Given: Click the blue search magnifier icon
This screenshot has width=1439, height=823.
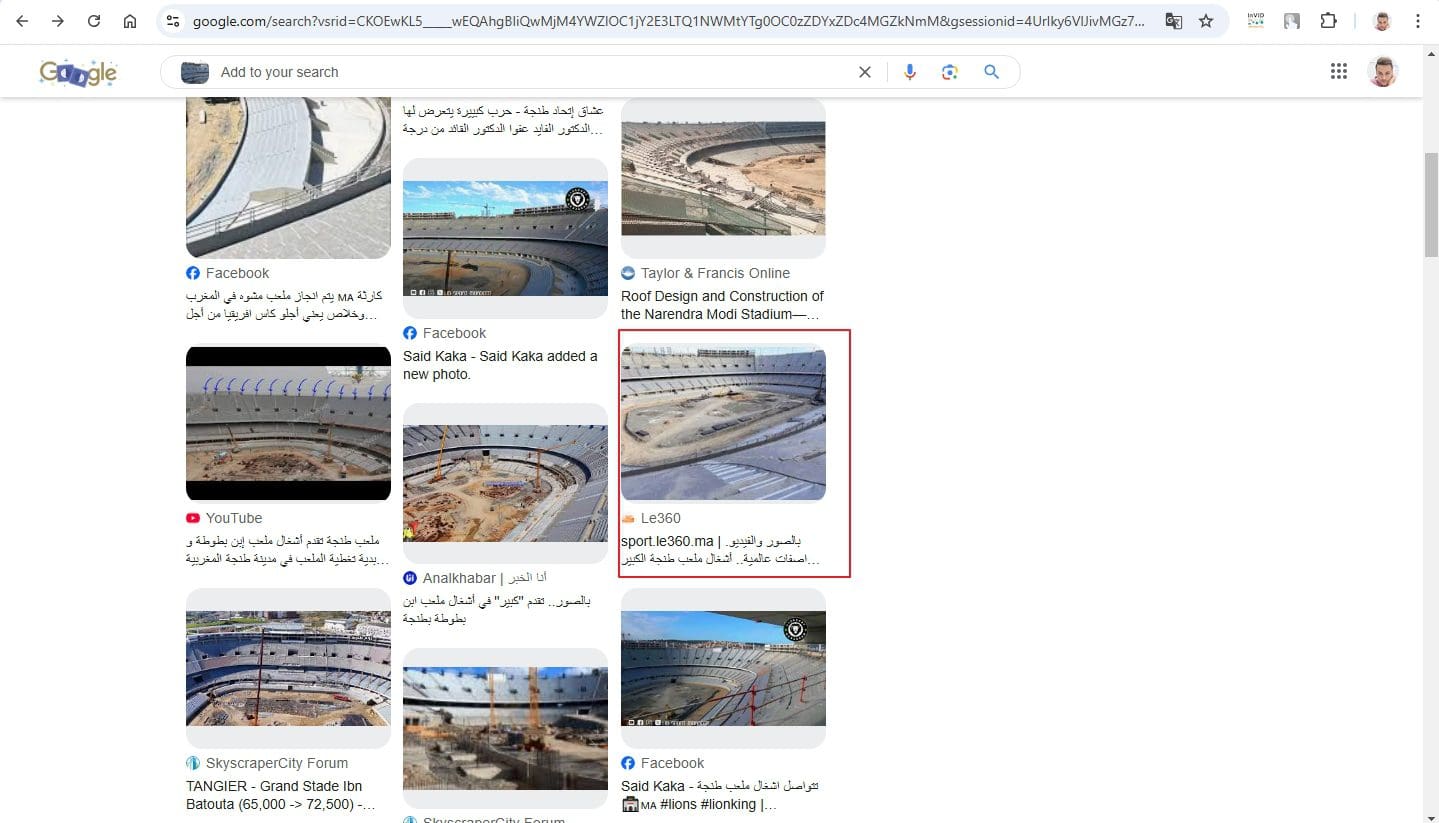Looking at the screenshot, I should pyautogui.click(x=991, y=72).
